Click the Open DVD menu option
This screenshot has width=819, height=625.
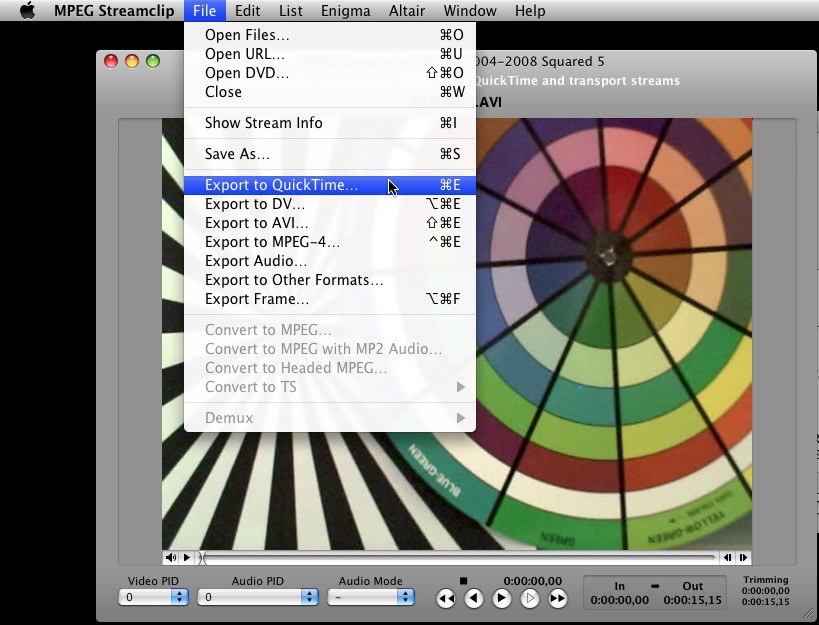coord(247,73)
